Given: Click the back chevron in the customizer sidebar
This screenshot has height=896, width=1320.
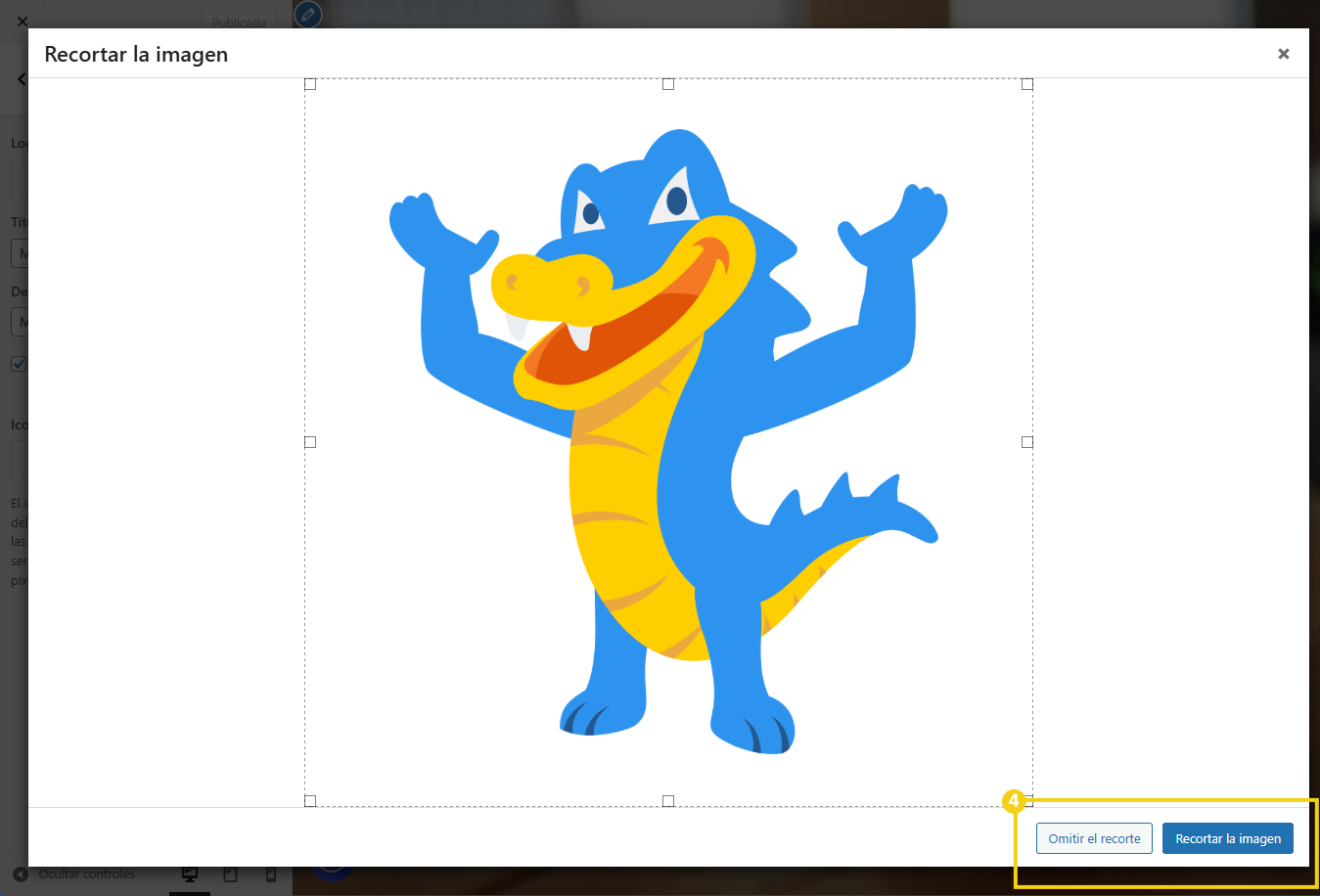Looking at the screenshot, I should point(21,79).
